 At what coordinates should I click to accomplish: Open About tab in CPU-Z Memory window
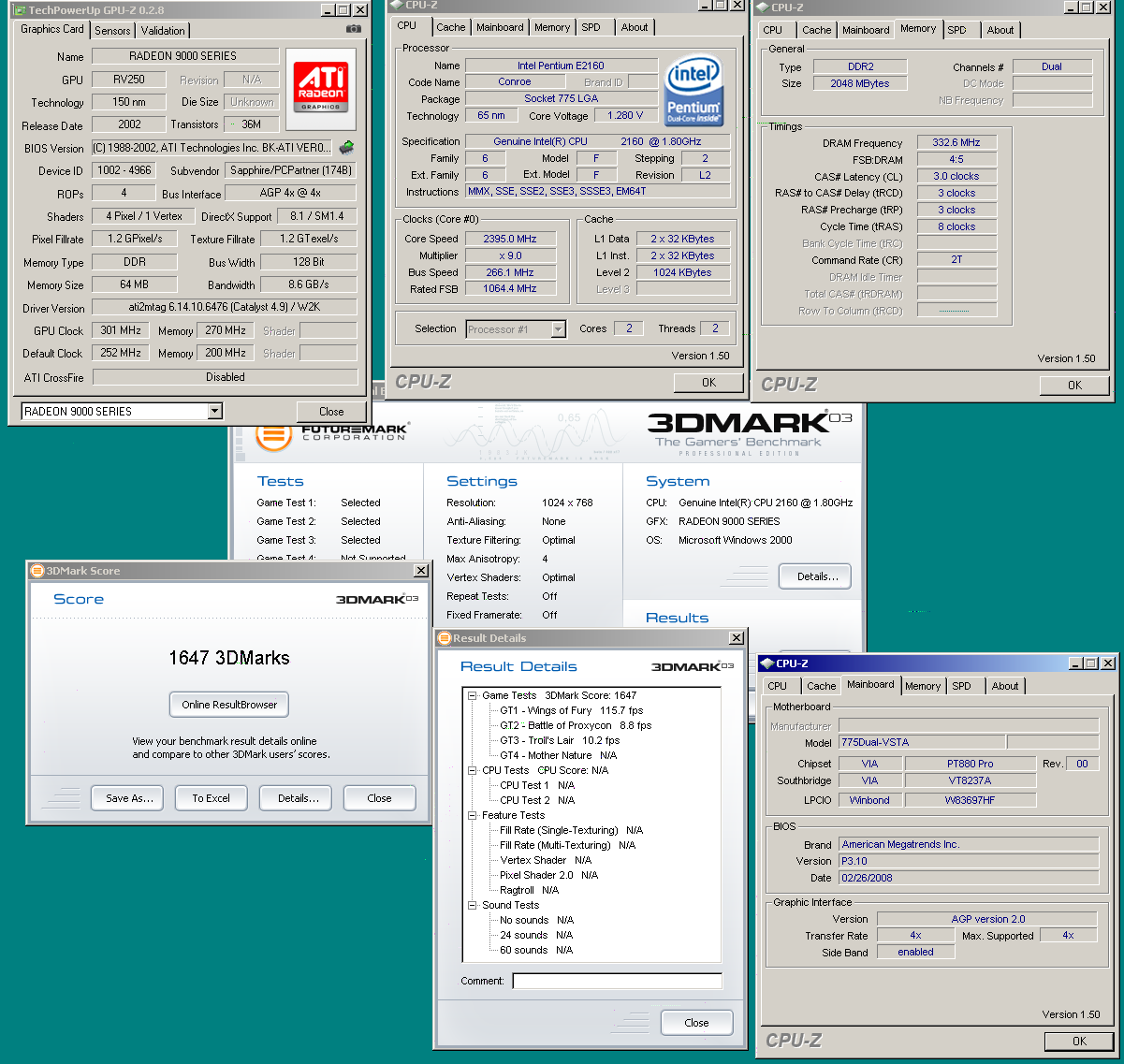[1000, 30]
